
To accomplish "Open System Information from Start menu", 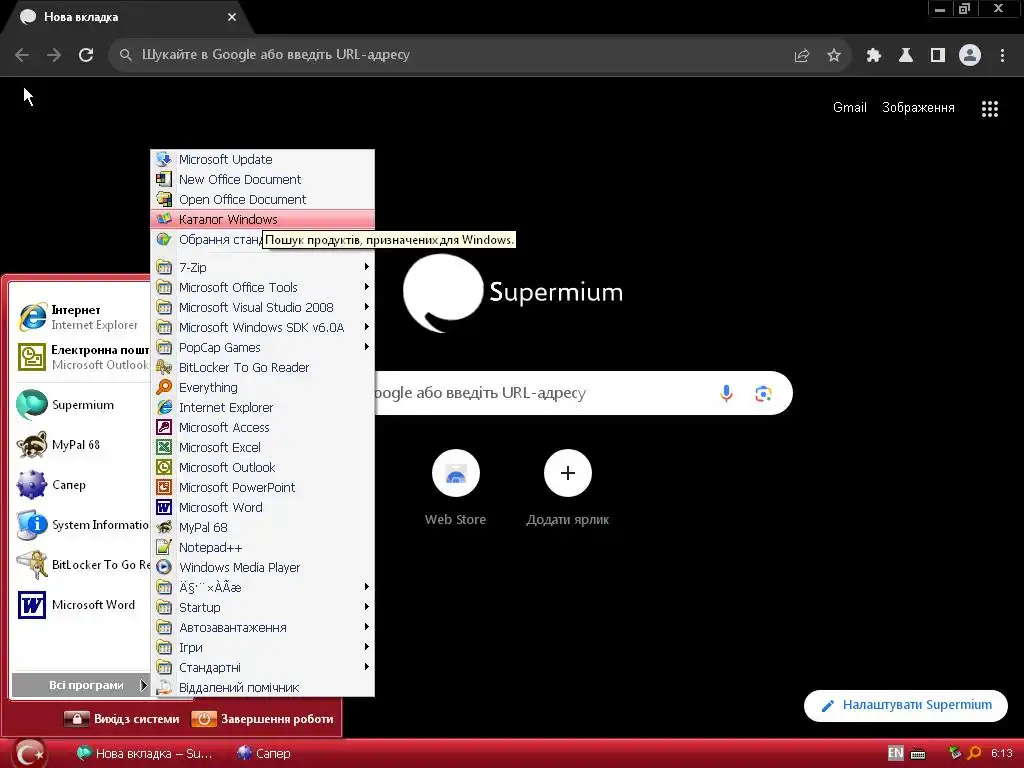I will [x=82, y=525].
